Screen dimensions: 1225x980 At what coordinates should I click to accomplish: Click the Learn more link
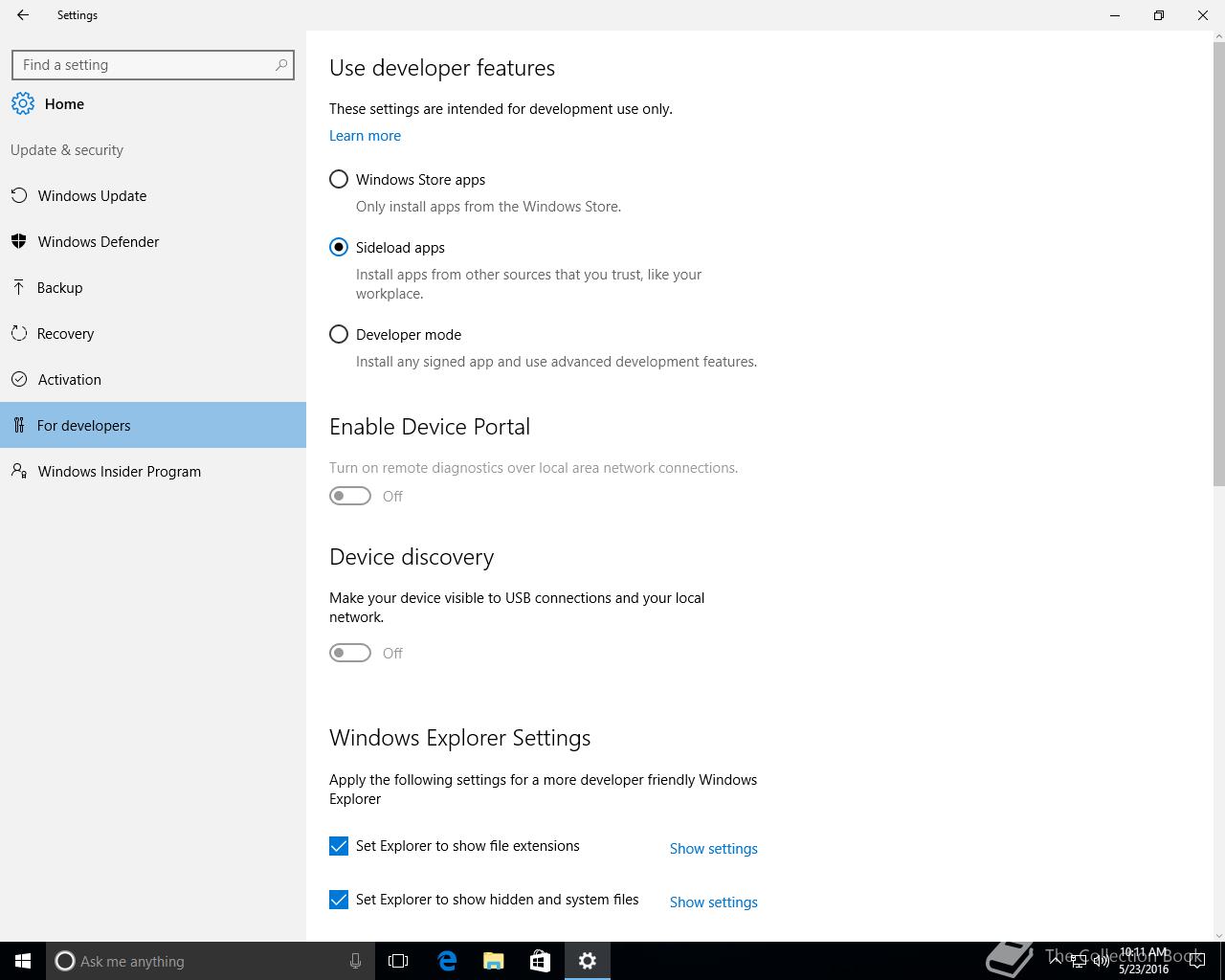tap(365, 136)
